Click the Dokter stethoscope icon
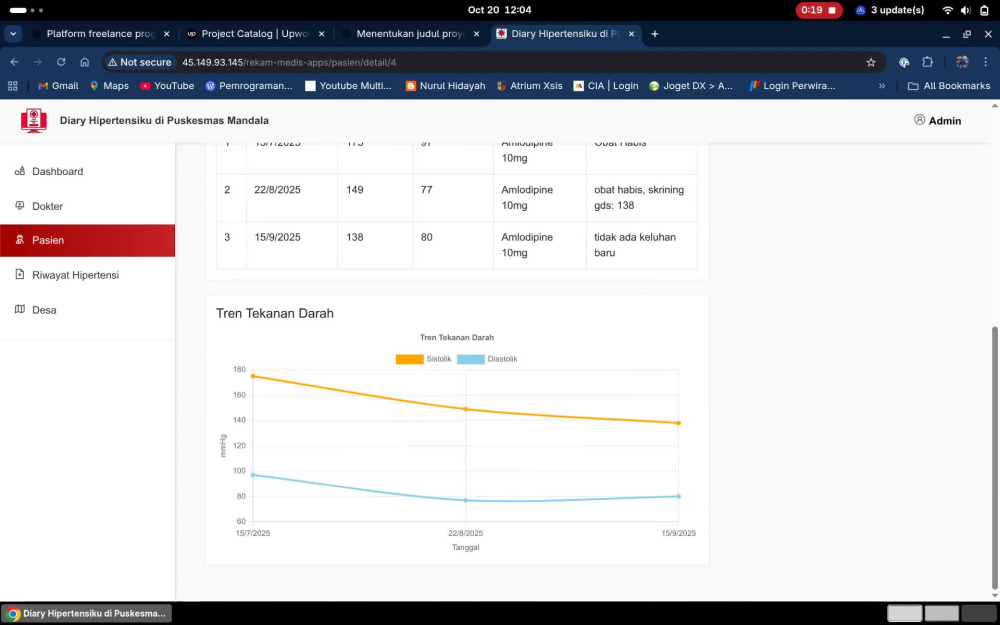Screen dimensions: 1000x625 20,205
